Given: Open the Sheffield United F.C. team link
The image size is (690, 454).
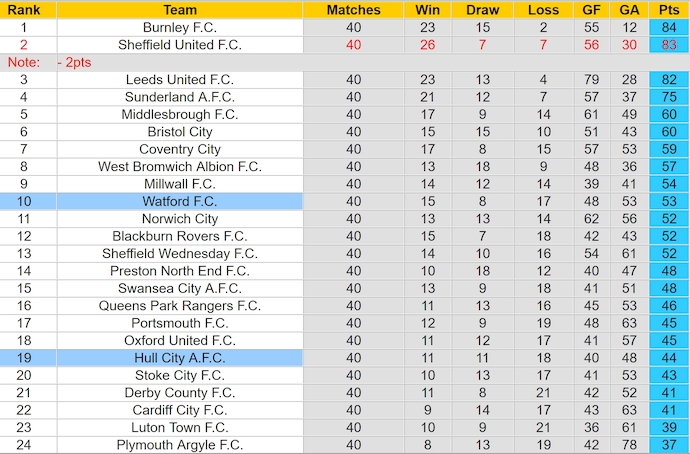Looking at the screenshot, I should click(x=180, y=45).
